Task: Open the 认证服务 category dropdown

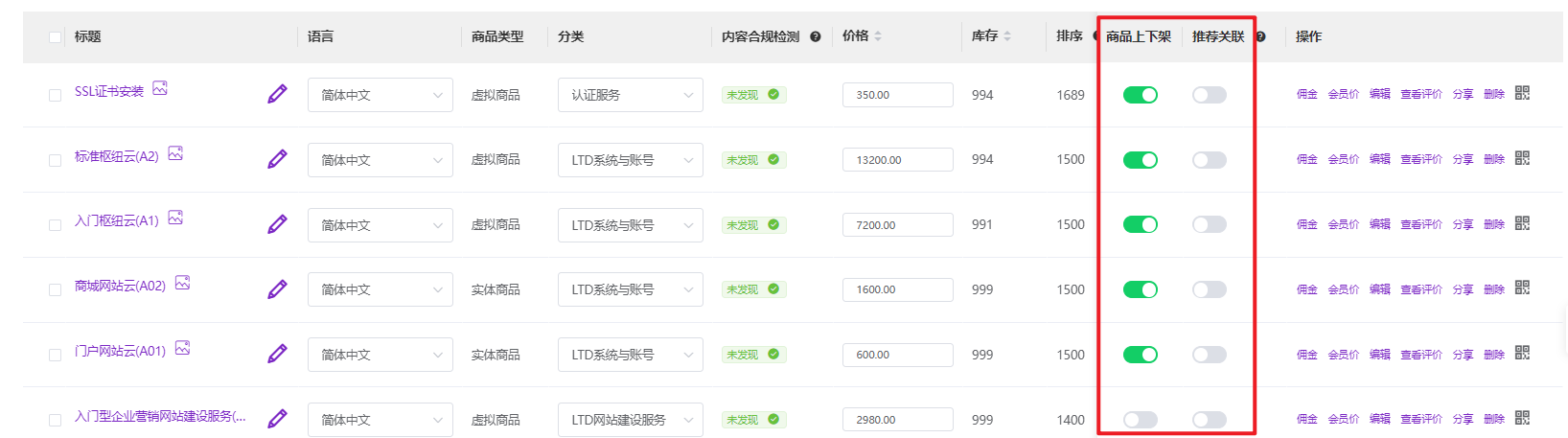Action: coord(630,95)
